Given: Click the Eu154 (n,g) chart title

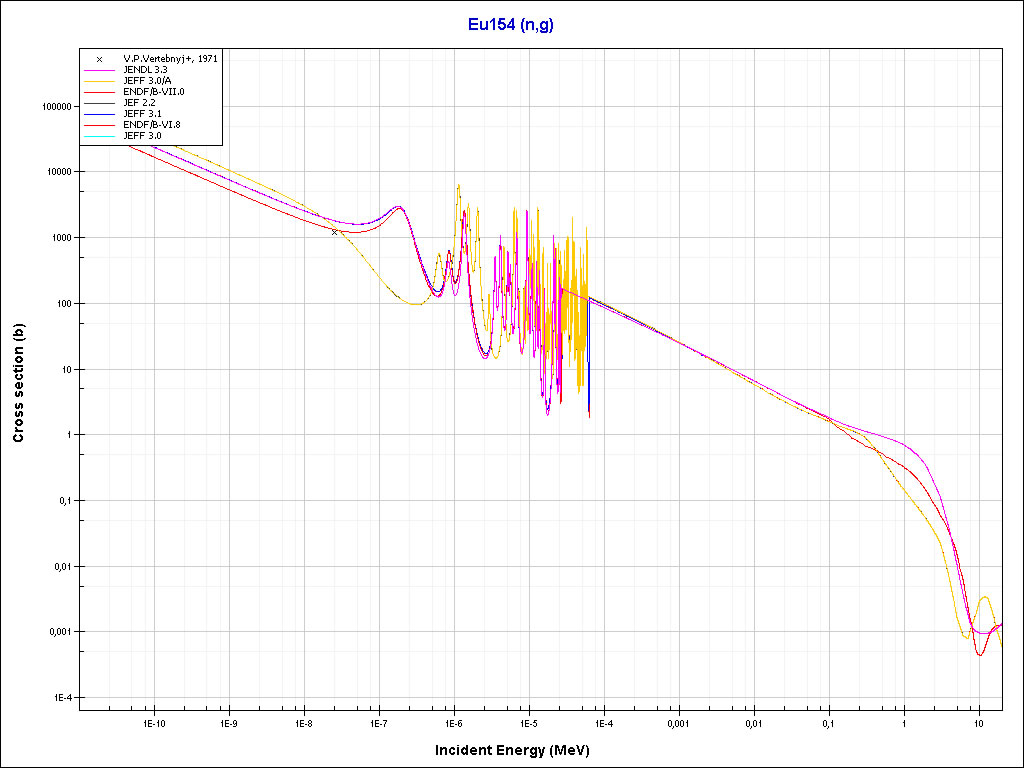Looking at the screenshot, I should coord(511,25).
